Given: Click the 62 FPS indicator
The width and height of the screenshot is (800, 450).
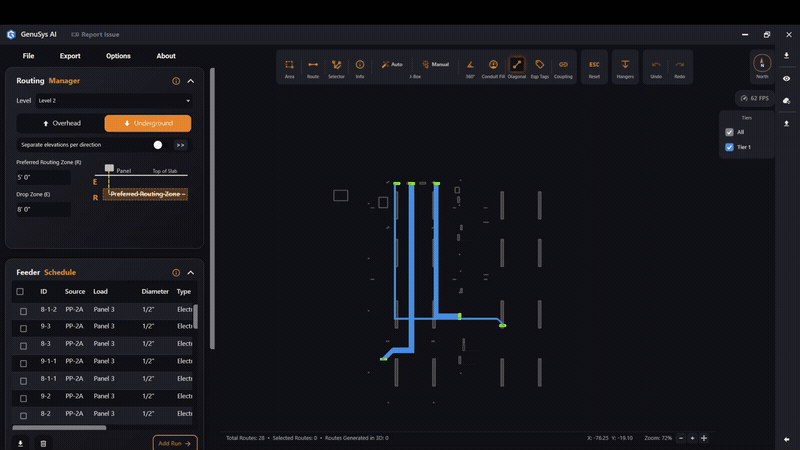Looking at the screenshot, I should pos(755,98).
